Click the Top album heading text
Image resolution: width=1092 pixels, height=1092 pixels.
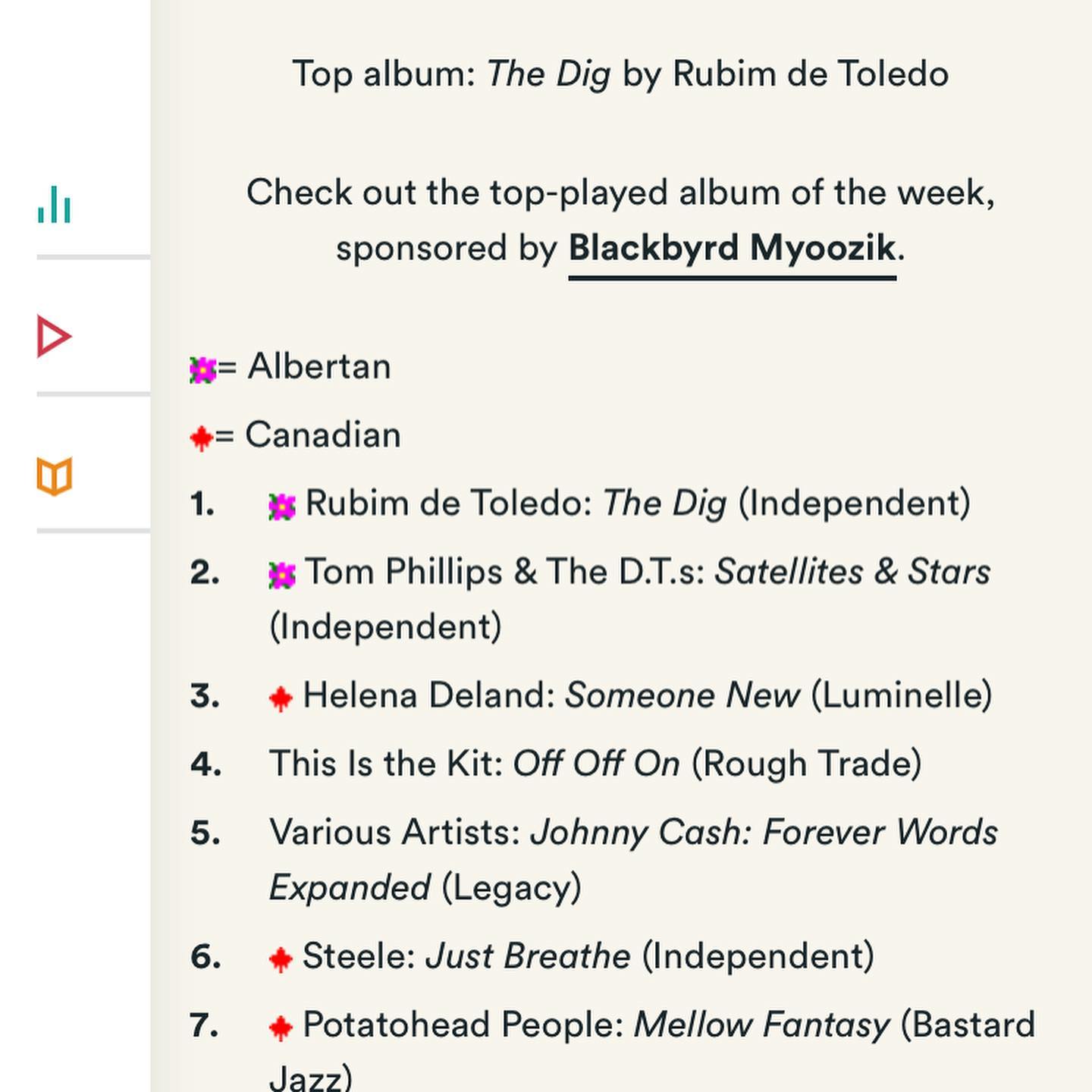(620, 74)
